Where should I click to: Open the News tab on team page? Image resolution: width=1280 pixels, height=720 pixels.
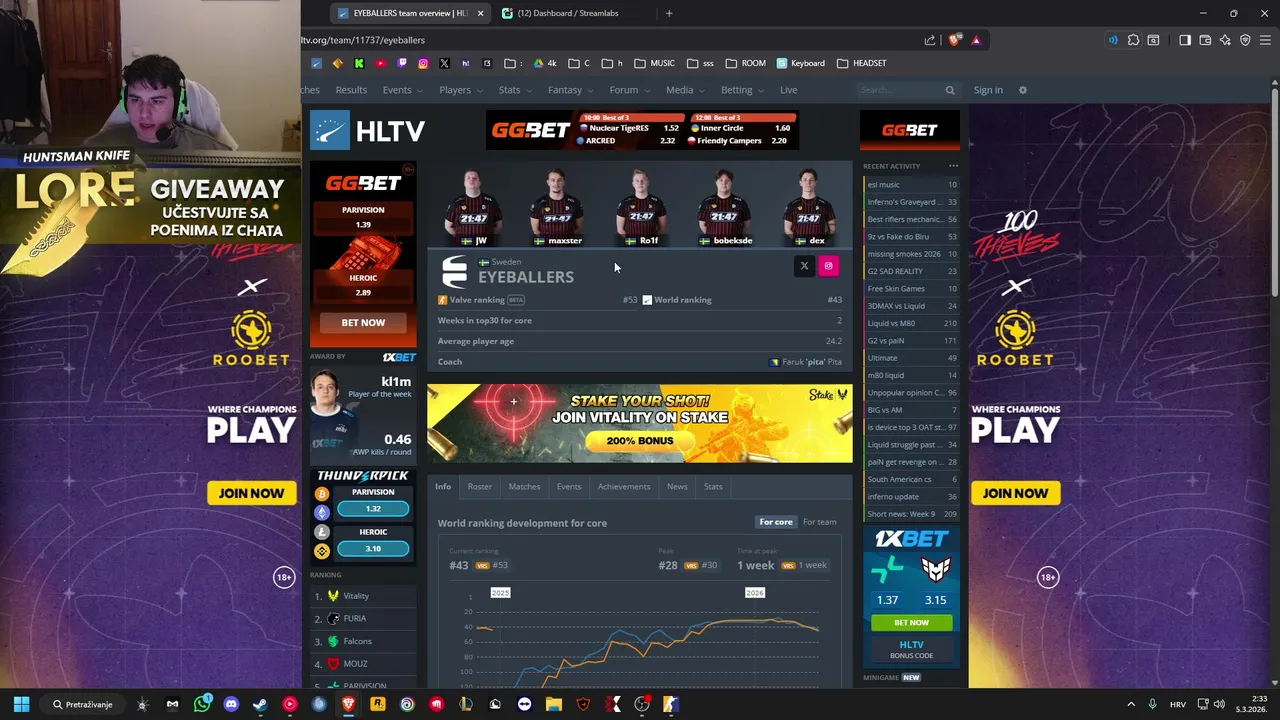pos(677,487)
